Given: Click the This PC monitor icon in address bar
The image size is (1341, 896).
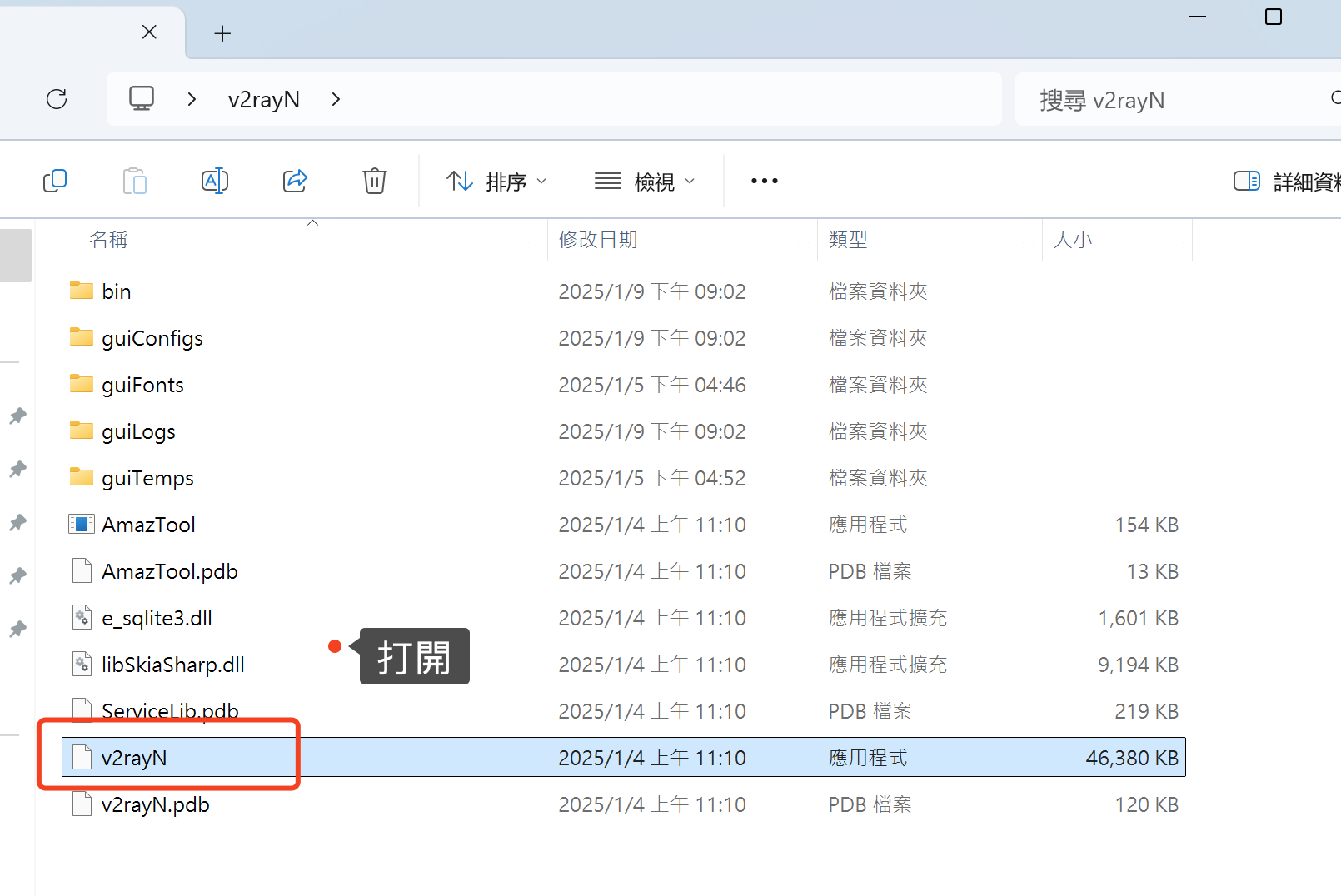Looking at the screenshot, I should [x=142, y=98].
